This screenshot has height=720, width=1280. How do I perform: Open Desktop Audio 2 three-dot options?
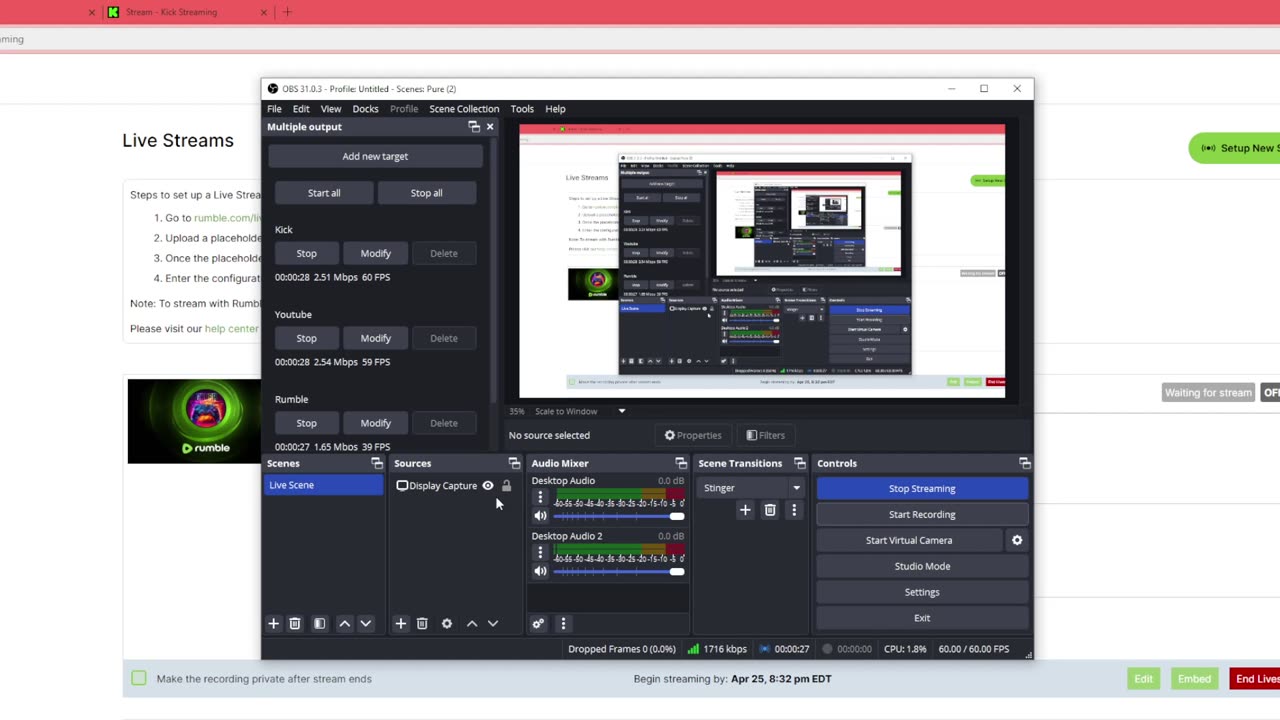[540, 552]
